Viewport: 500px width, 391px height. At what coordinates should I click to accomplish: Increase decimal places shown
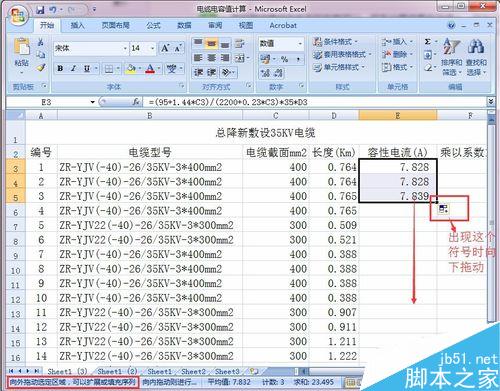coord(265,73)
